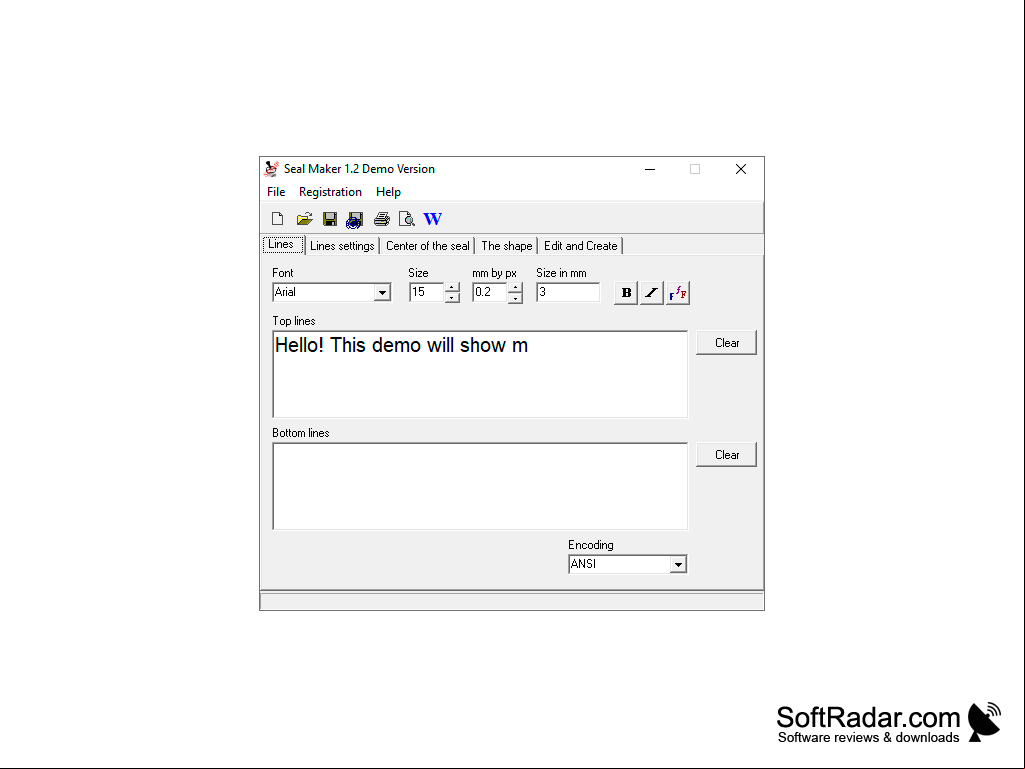This screenshot has width=1025, height=769.
Task: Click the Save As floppy icon with seal
Action: click(x=355, y=220)
